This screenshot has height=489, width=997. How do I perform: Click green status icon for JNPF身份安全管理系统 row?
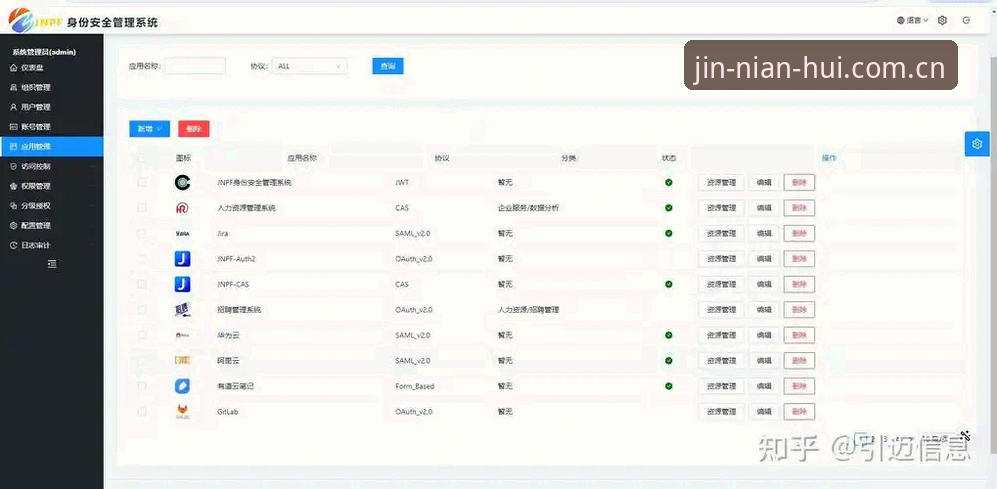[x=668, y=183]
